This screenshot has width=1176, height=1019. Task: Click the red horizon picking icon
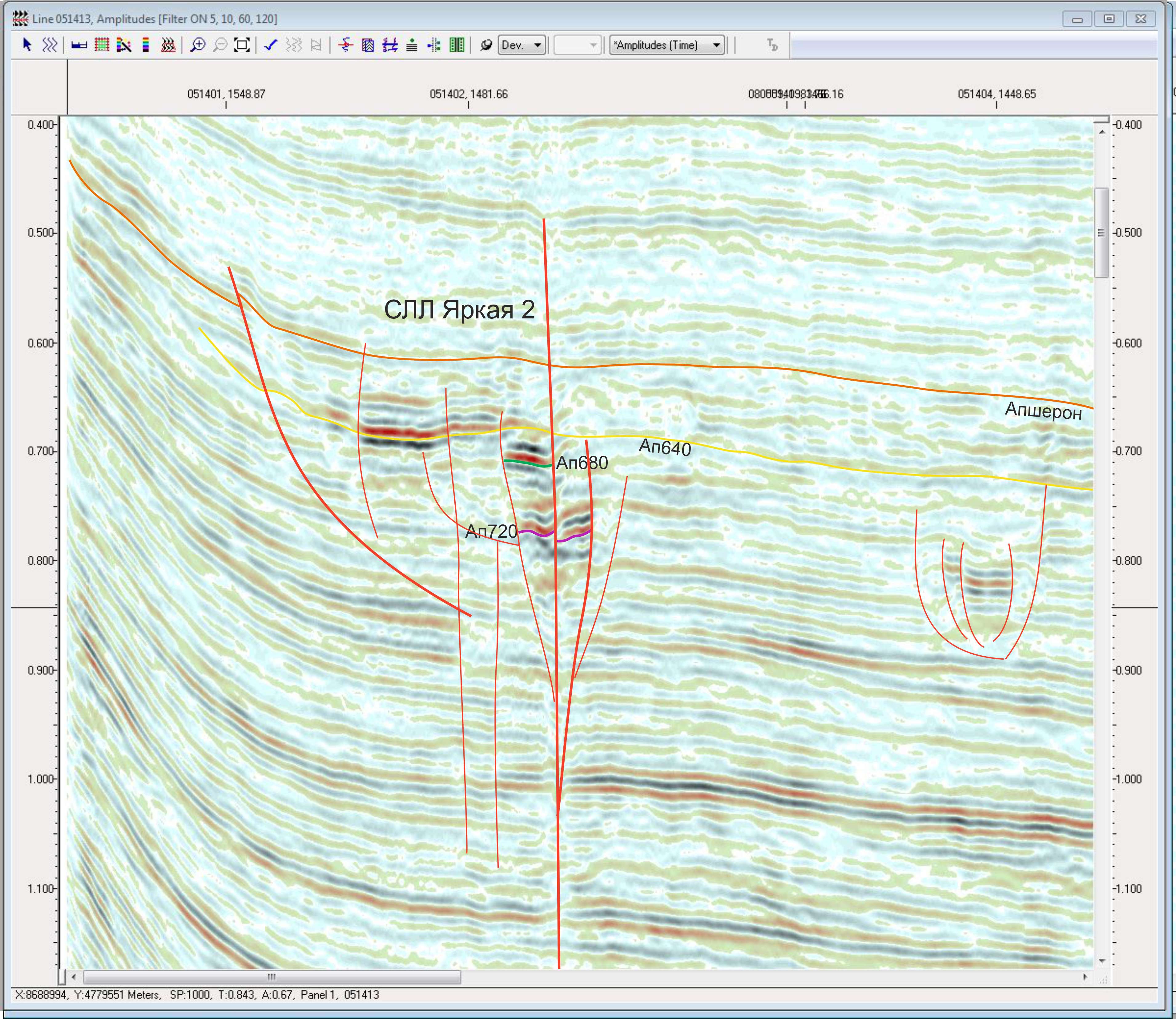point(346,45)
